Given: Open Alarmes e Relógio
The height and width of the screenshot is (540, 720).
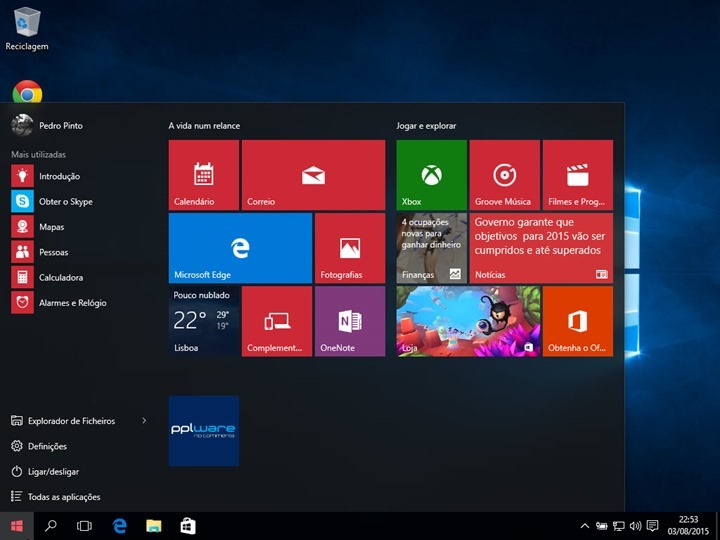Looking at the screenshot, I should (60, 303).
